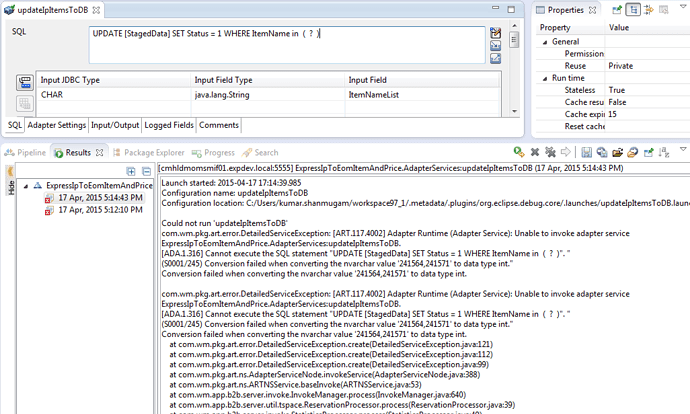This screenshot has width=690, height=414.
Task: Toggle Show Categories in Properties view
Action: [x=633, y=10]
